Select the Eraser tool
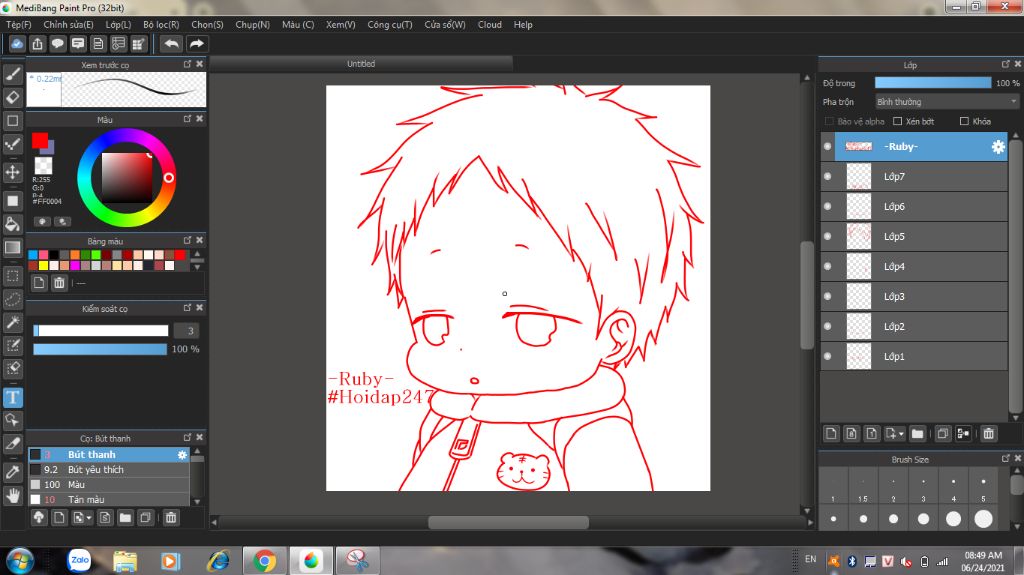Image resolution: width=1024 pixels, height=575 pixels. [x=12, y=97]
